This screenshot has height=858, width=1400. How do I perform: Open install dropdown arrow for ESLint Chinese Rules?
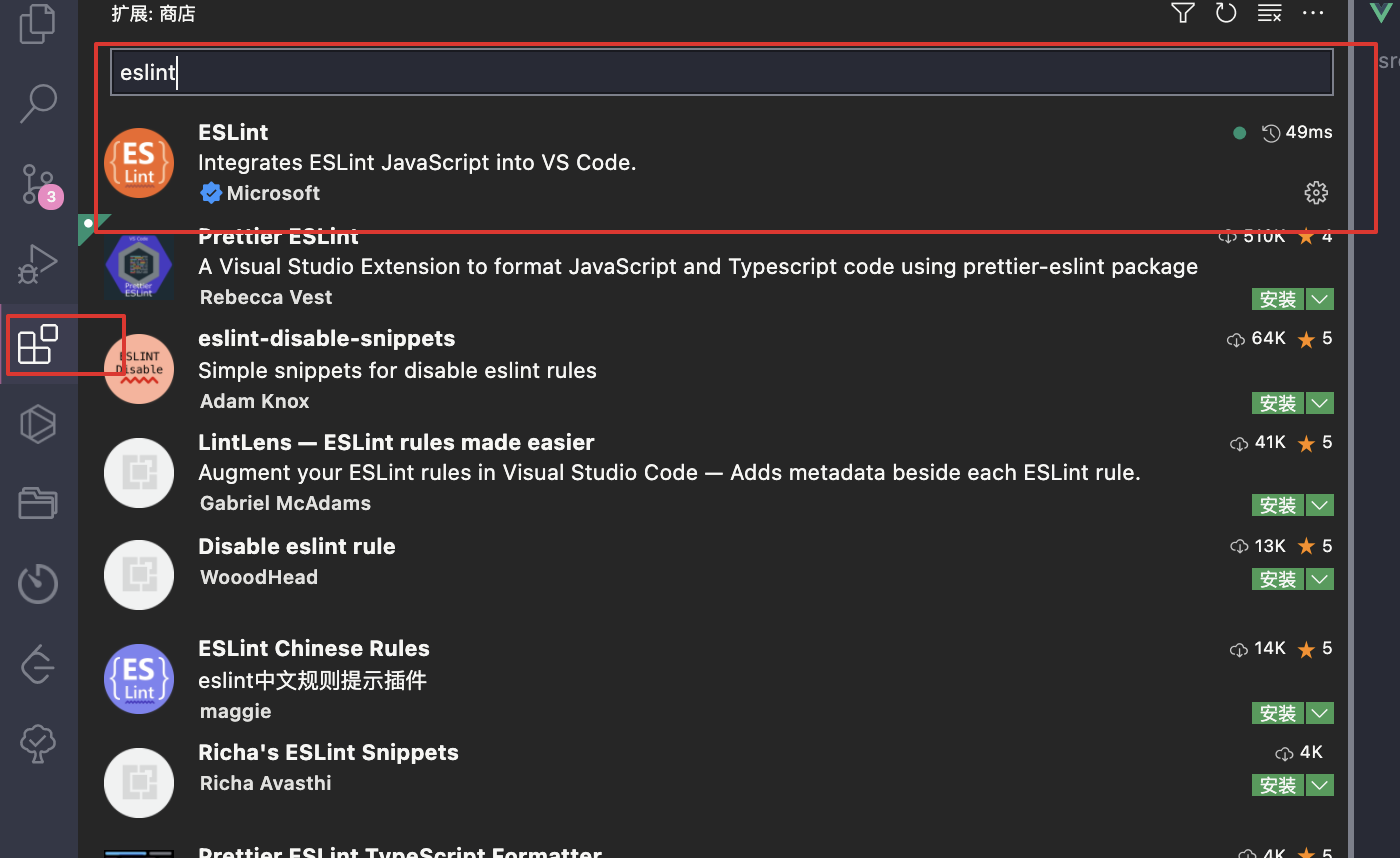(x=1320, y=713)
